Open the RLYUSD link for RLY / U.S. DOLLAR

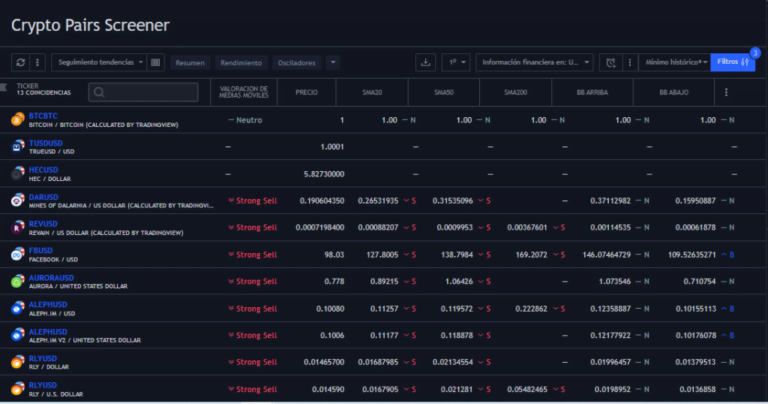point(43,385)
